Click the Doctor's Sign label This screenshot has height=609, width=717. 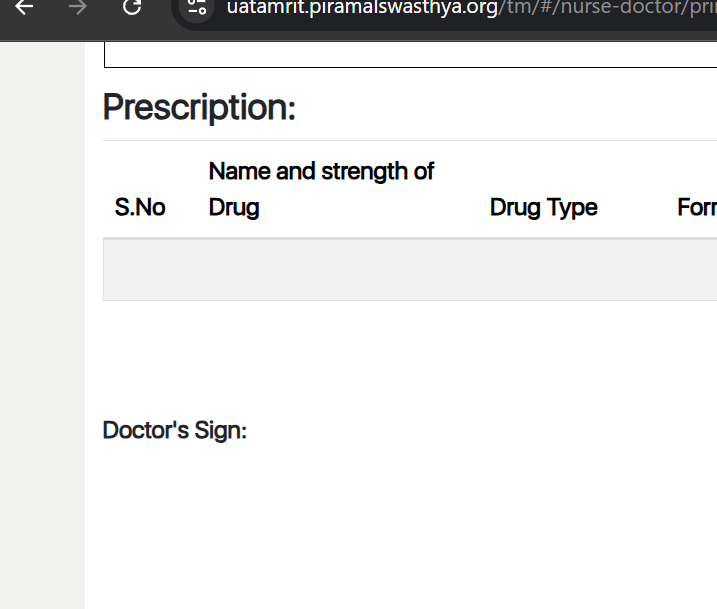[x=175, y=431]
